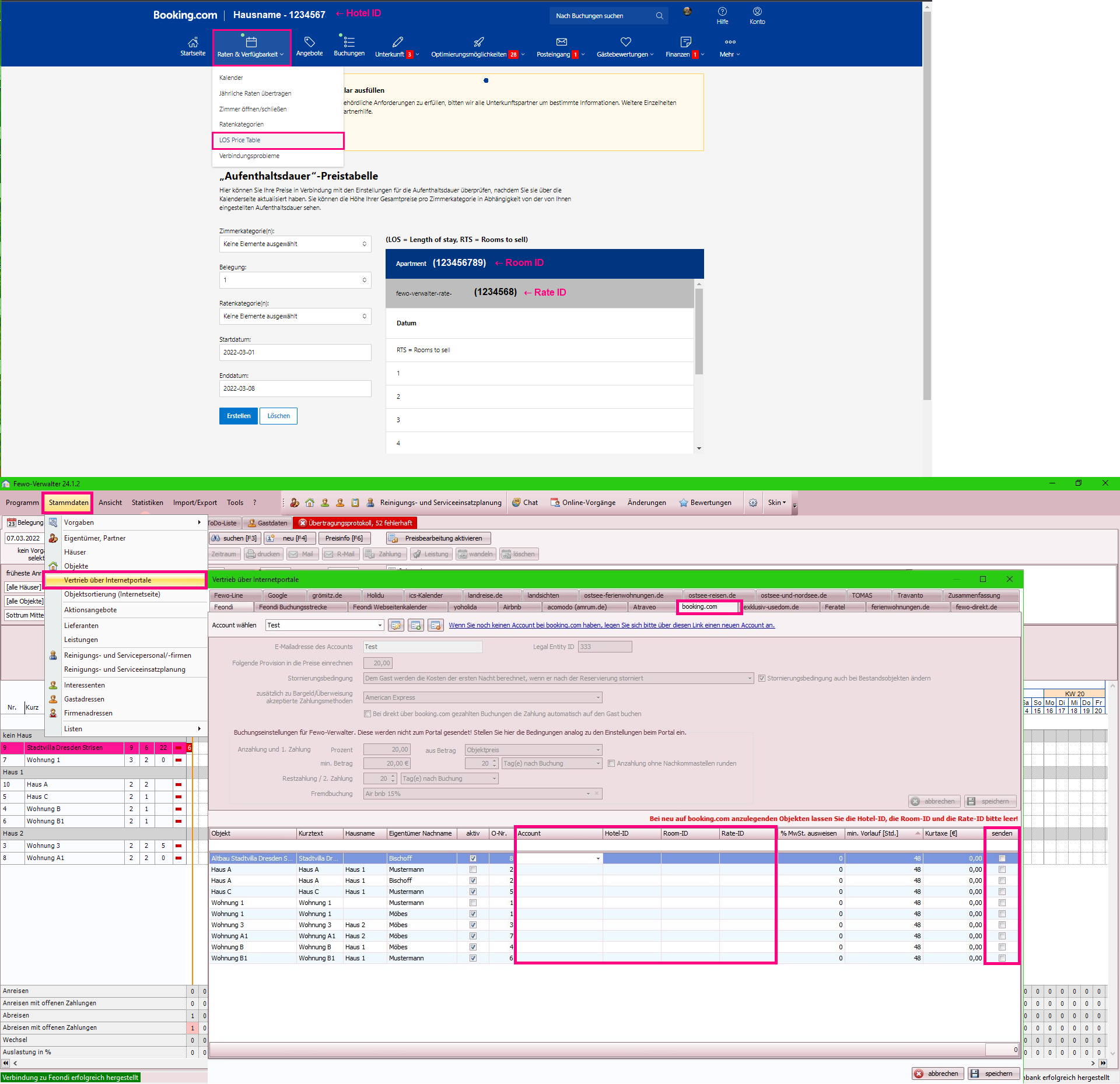
Task: Open Account dropdown in Altbau Stadtvilla row
Action: click(598, 858)
